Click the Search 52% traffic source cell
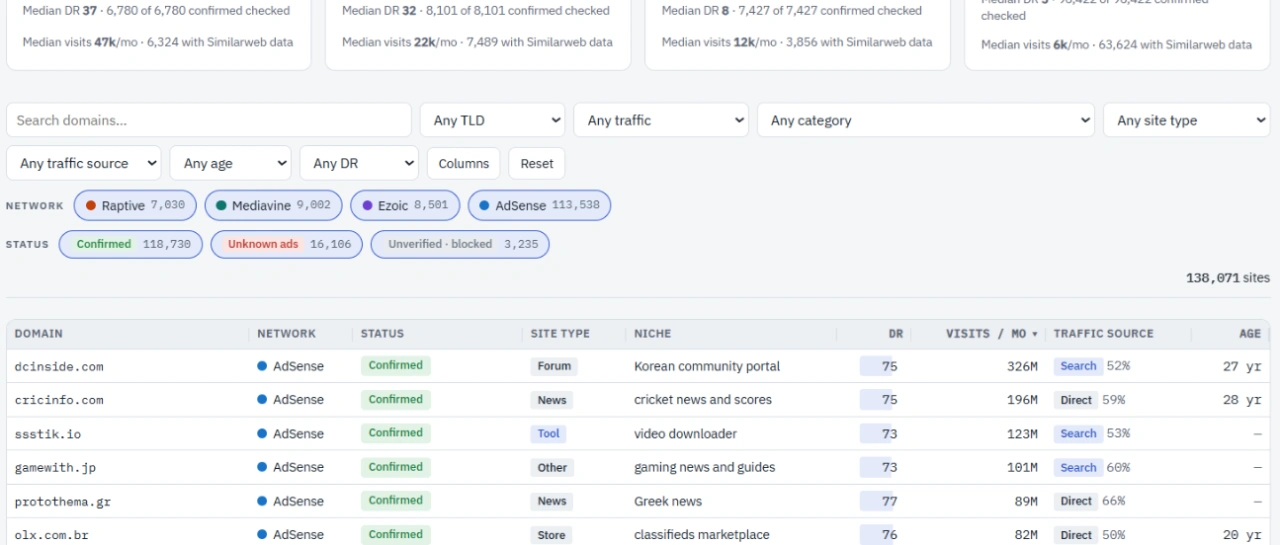The image size is (1280, 545). tap(1091, 366)
